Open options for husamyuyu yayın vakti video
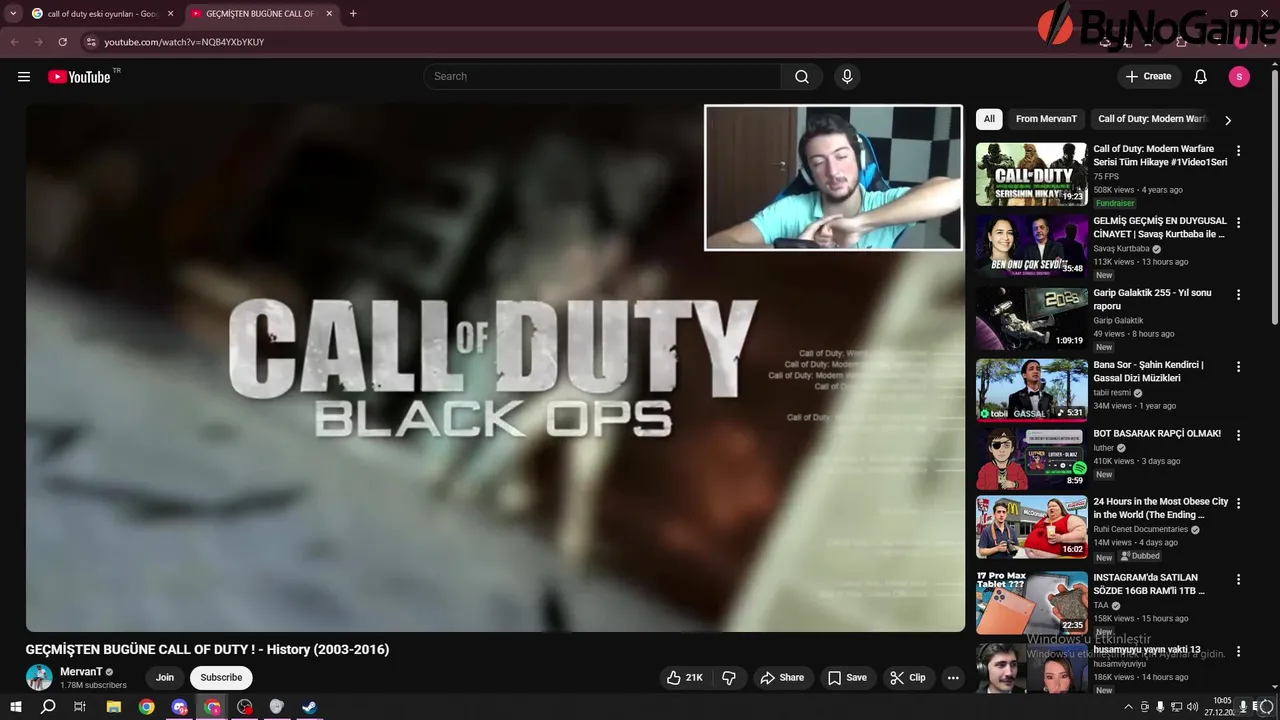The height and width of the screenshot is (720, 1280). coord(1238,651)
